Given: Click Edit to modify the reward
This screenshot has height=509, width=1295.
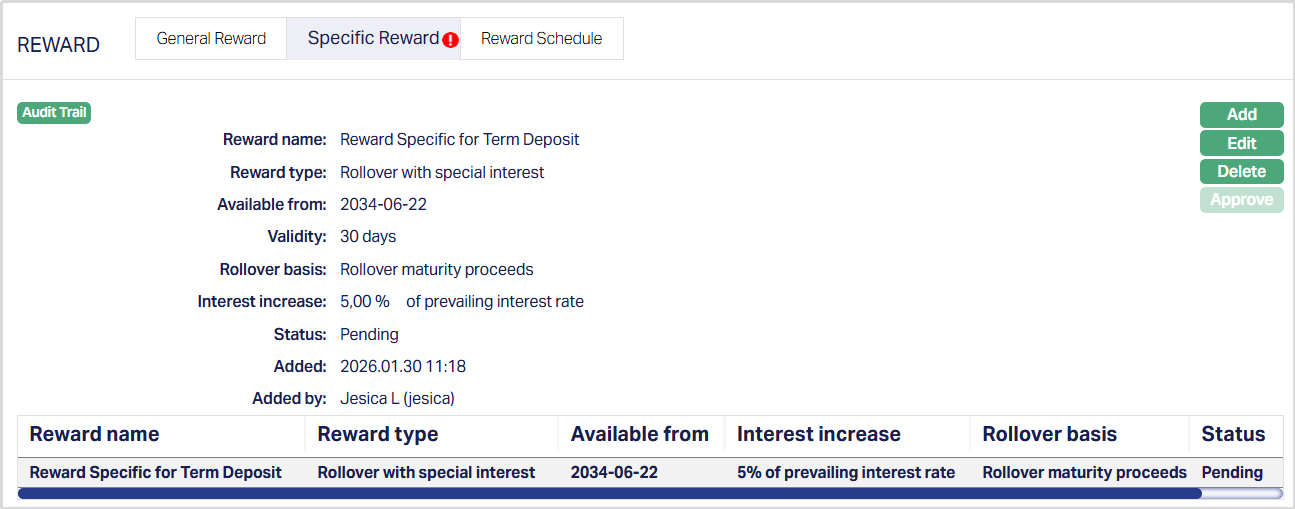Looking at the screenshot, I should [1241, 143].
